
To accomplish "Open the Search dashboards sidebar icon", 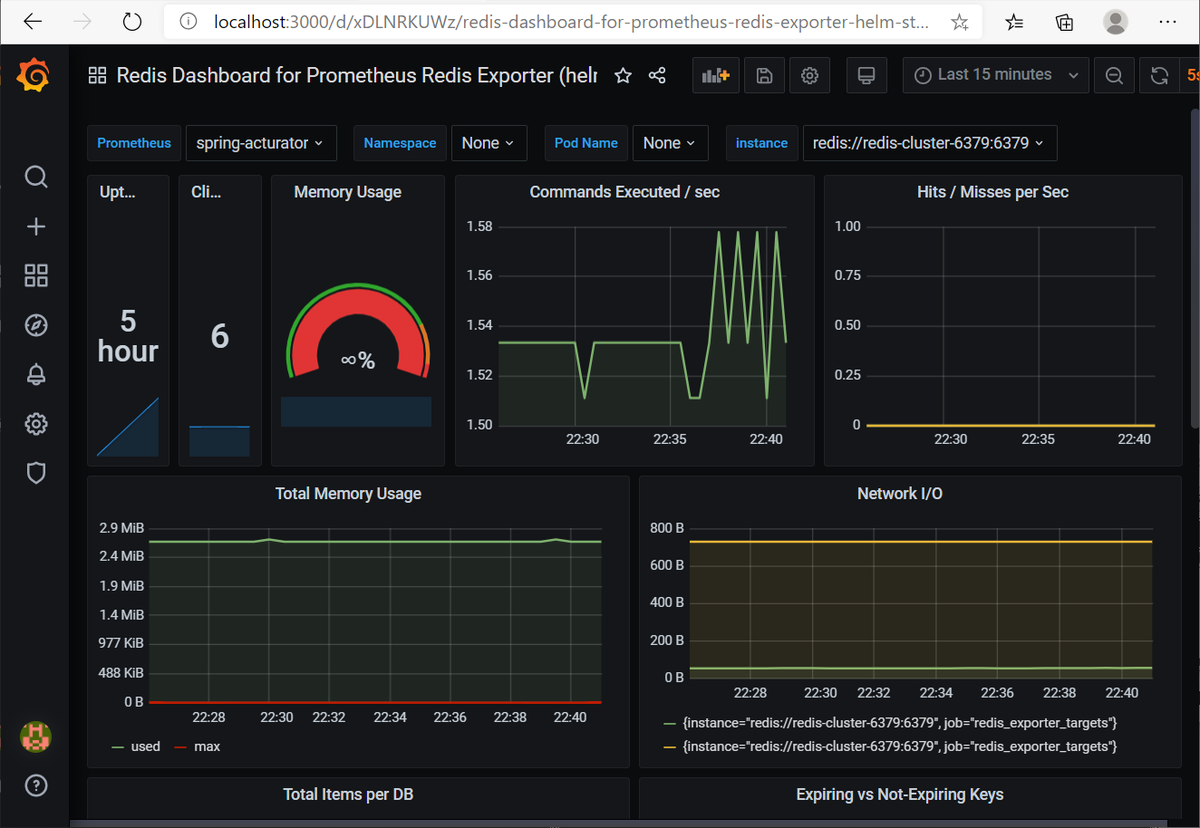I will (36, 177).
